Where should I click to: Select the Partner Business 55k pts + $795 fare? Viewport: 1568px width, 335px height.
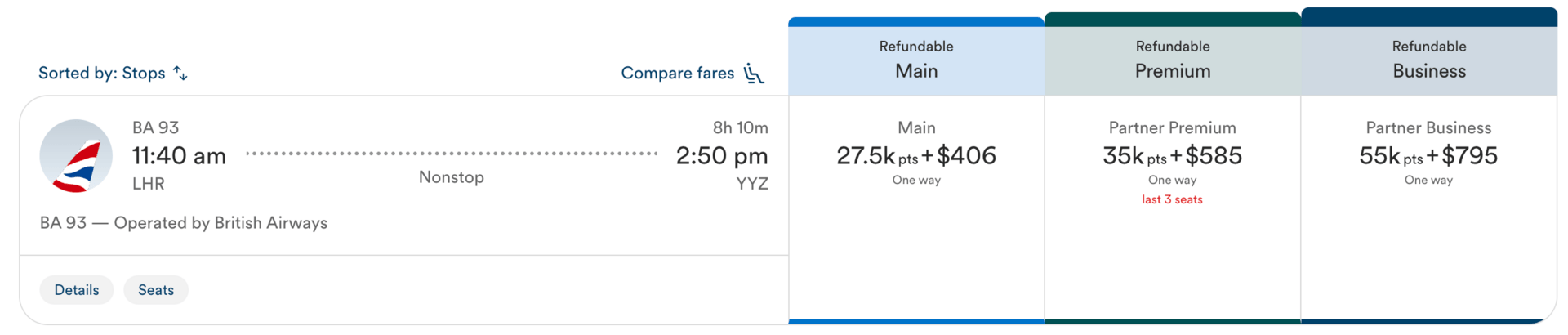[x=1428, y=155]
